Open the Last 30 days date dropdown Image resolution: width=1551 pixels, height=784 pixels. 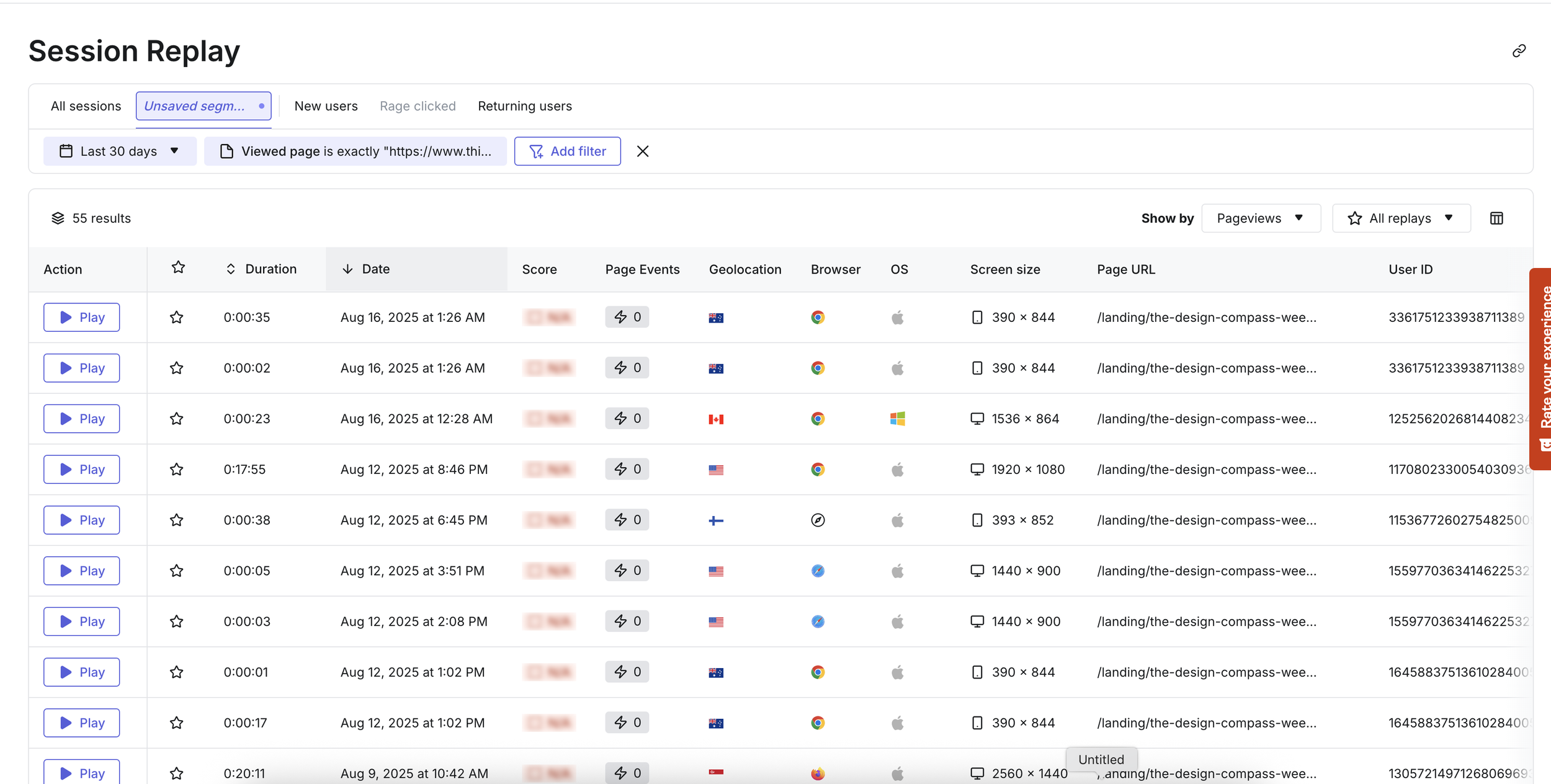(120, 151)
